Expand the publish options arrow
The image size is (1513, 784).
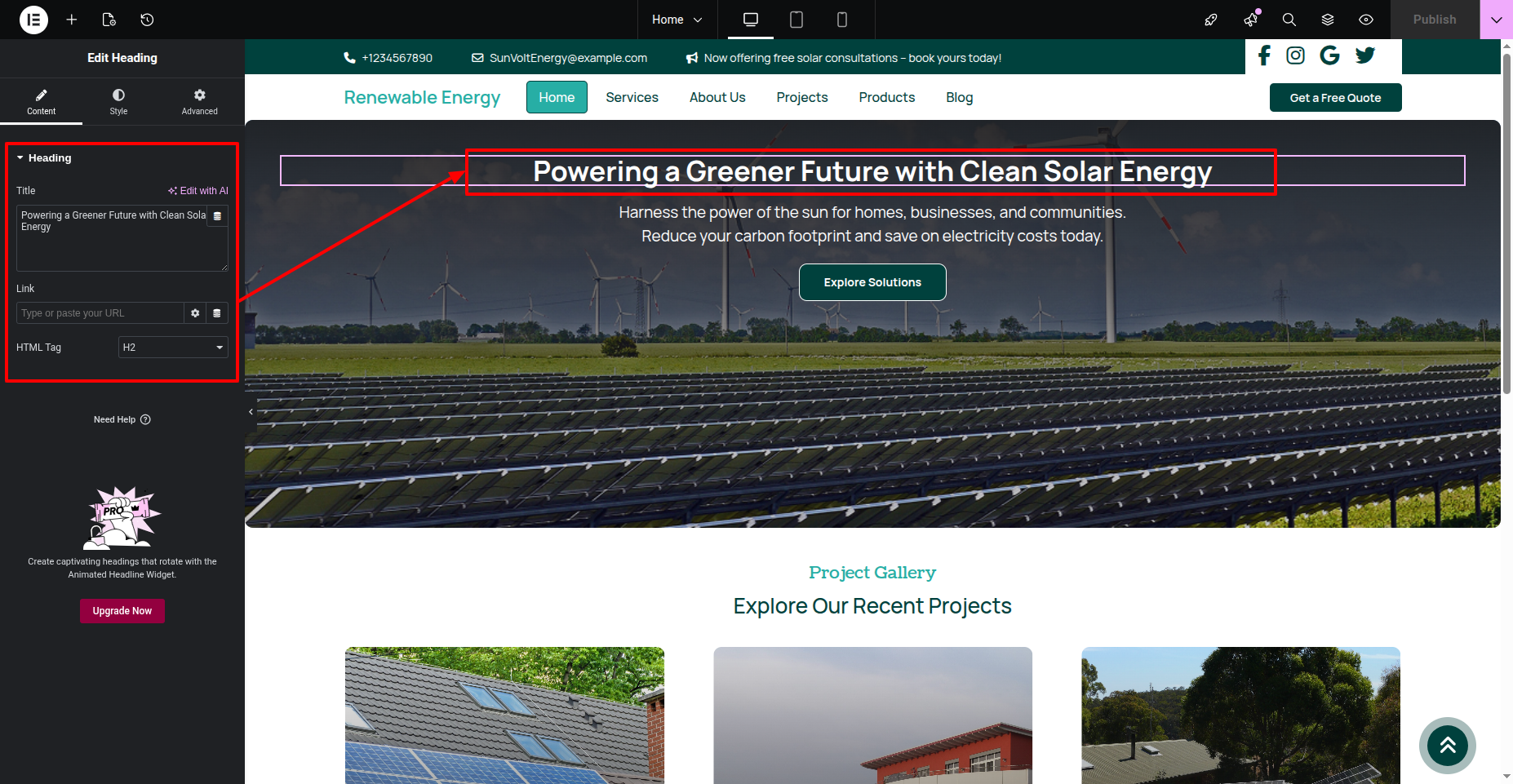(x=1496, y=20)
